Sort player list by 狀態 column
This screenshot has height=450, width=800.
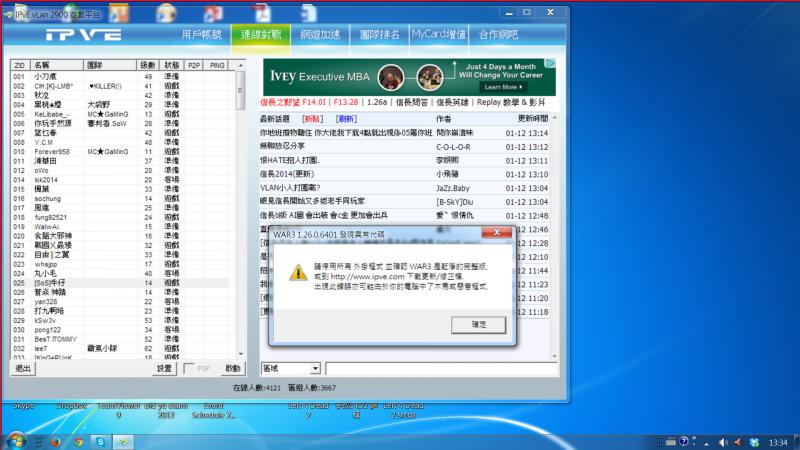171,65
